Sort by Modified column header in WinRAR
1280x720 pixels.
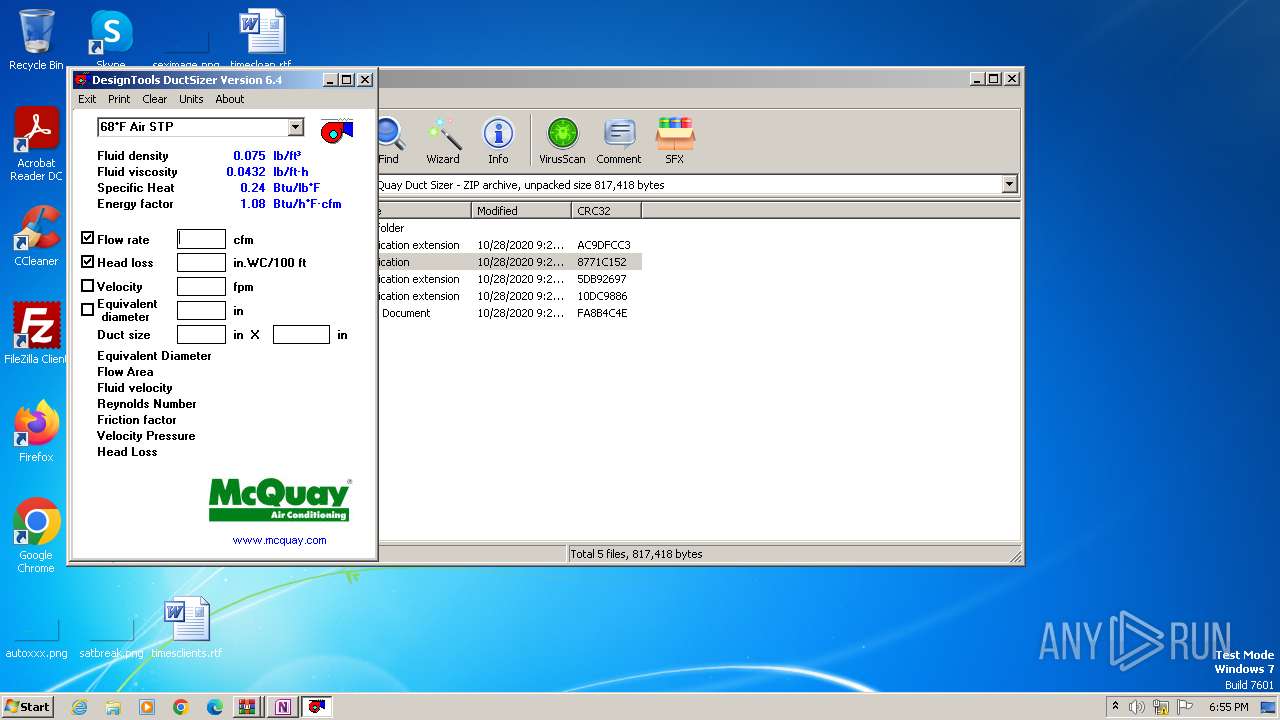coord(521,210)
